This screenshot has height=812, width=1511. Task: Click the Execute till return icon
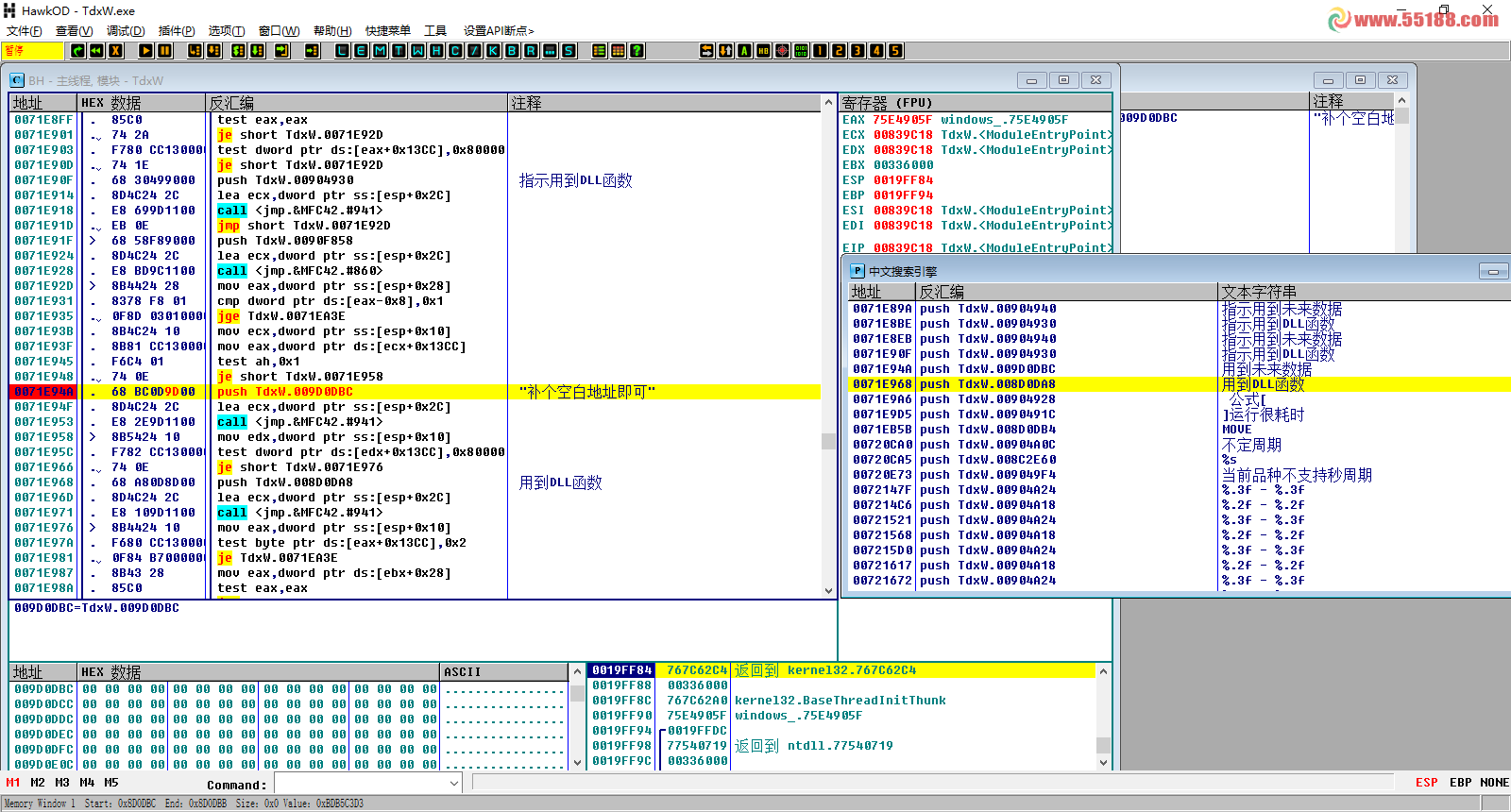[x=282, y=51]
